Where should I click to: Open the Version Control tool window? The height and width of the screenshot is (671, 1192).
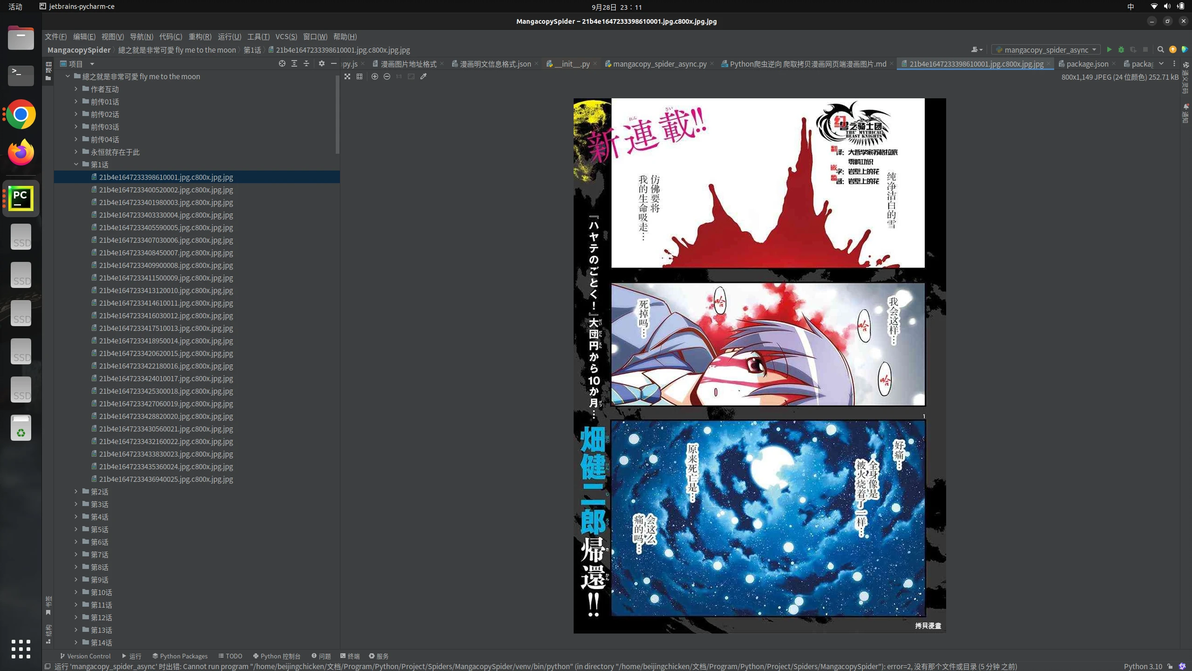point(85,656)
